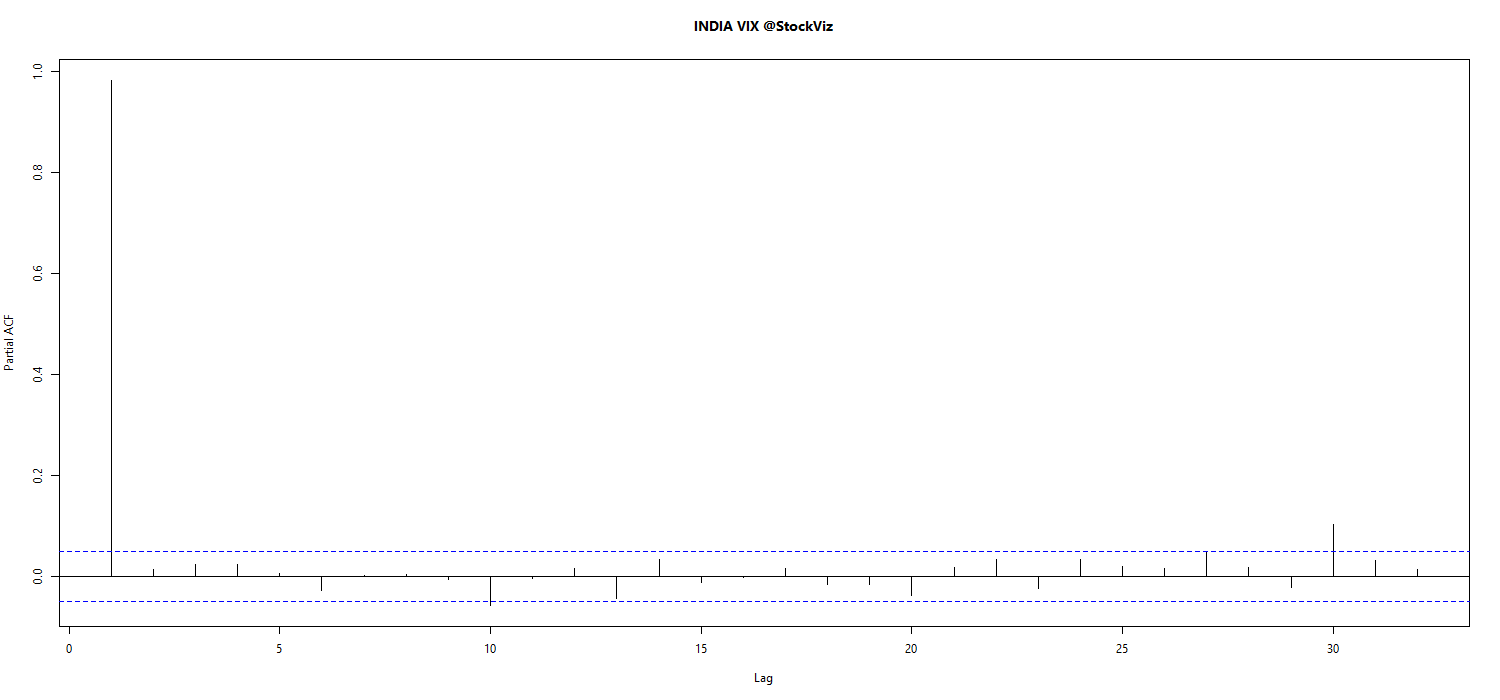Click the y-axis tick label 1.0
The height and width of the screenshot is (700, 1500).
click(x=37, y=72)
